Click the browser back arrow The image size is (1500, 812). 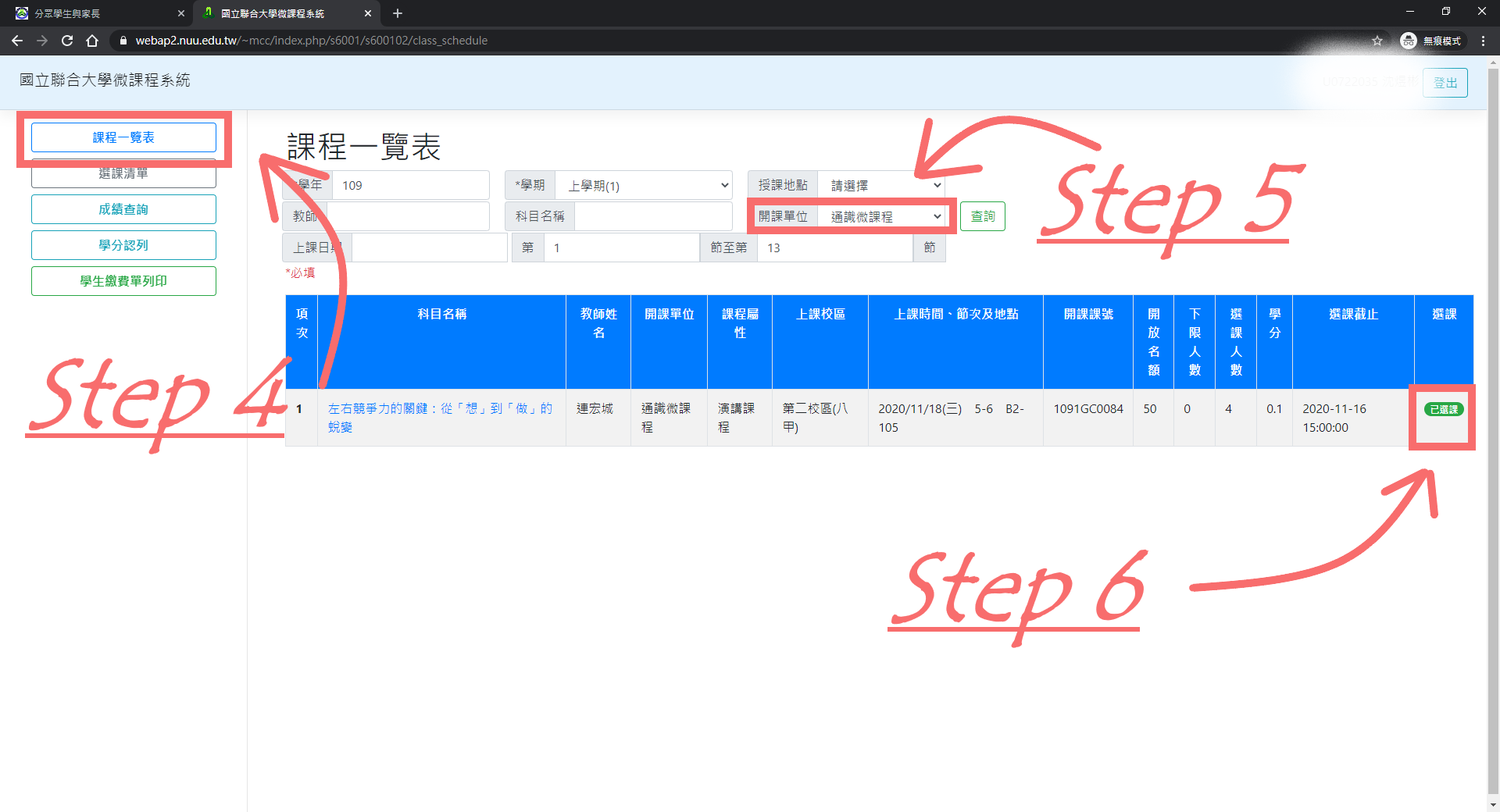17,41
